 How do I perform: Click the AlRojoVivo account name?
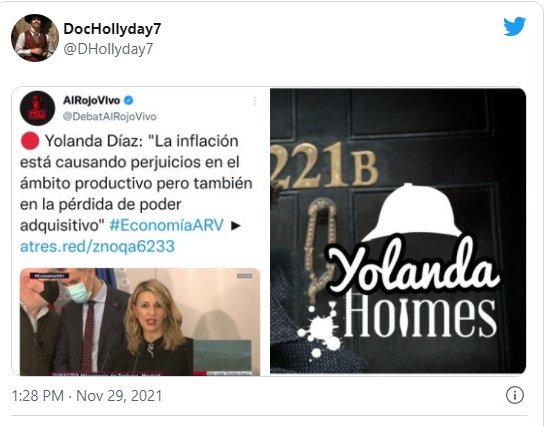[x=92, y=101]
